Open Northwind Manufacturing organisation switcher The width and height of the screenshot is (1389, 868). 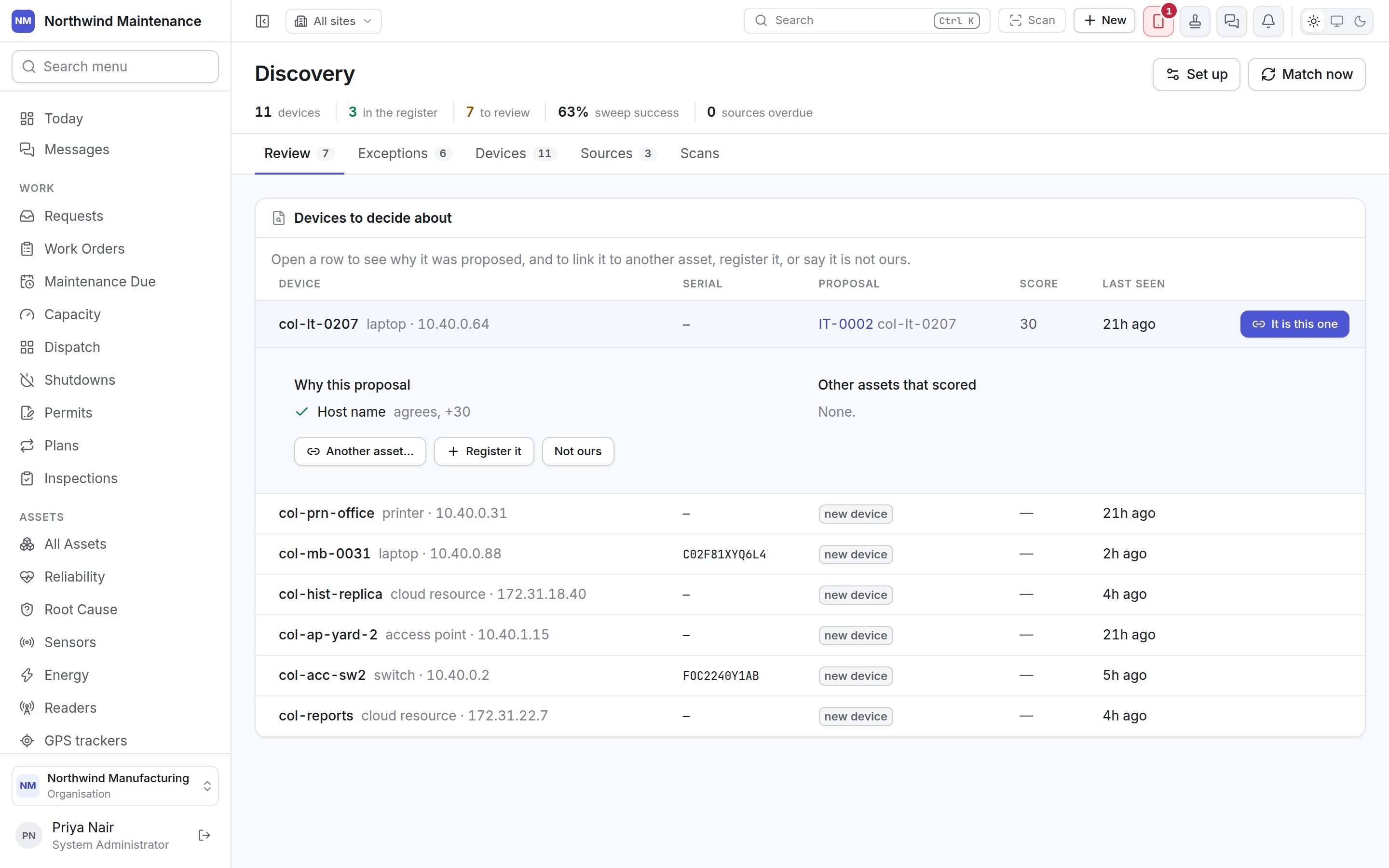click(x=115, y=786)
